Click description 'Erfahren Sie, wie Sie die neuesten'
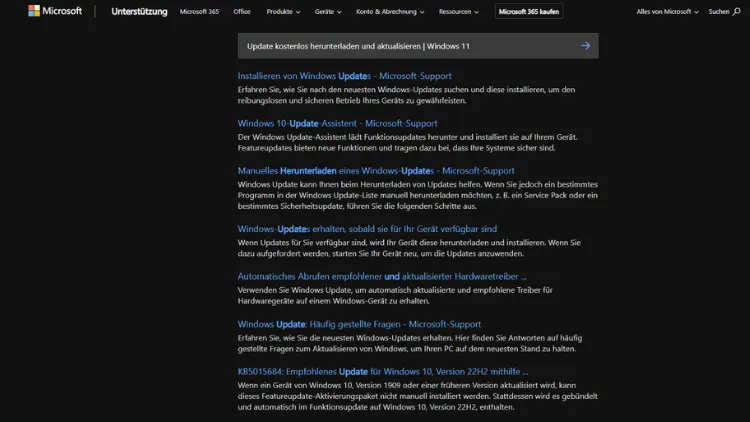Viewport: 750px width, 422px height. [x=410, y=343]
